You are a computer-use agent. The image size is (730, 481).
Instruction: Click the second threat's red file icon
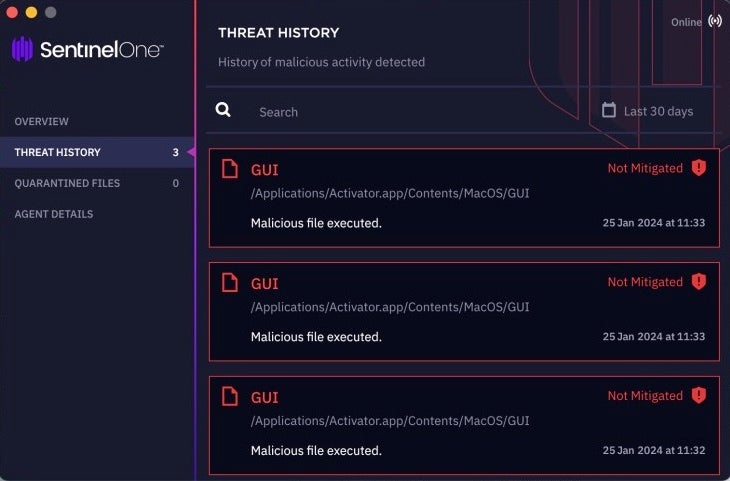[x=230, y=283]
